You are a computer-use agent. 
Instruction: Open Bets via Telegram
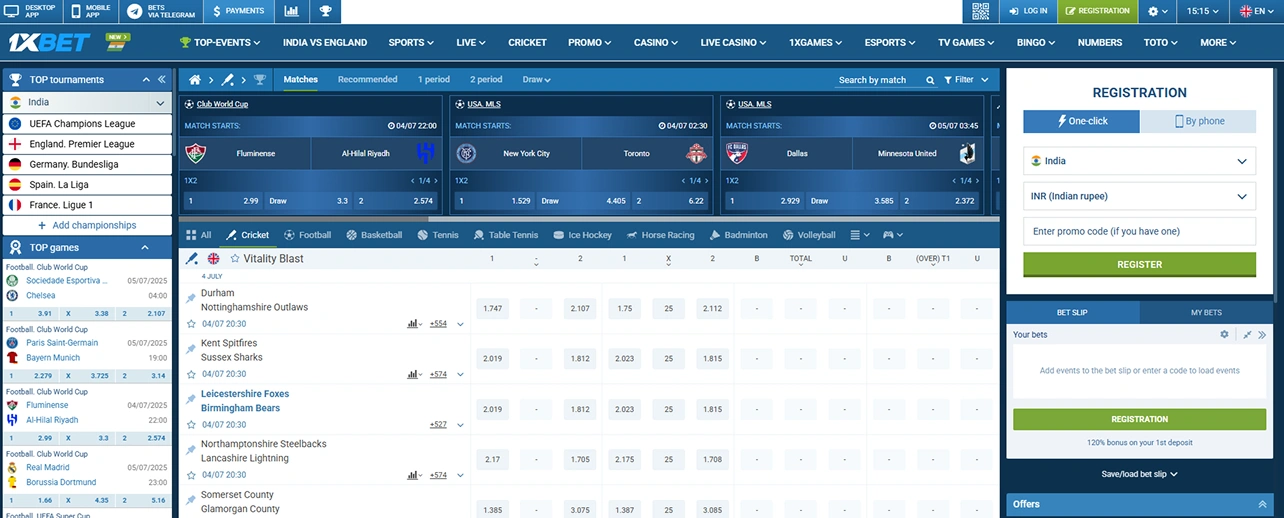[x=161, y=11]
